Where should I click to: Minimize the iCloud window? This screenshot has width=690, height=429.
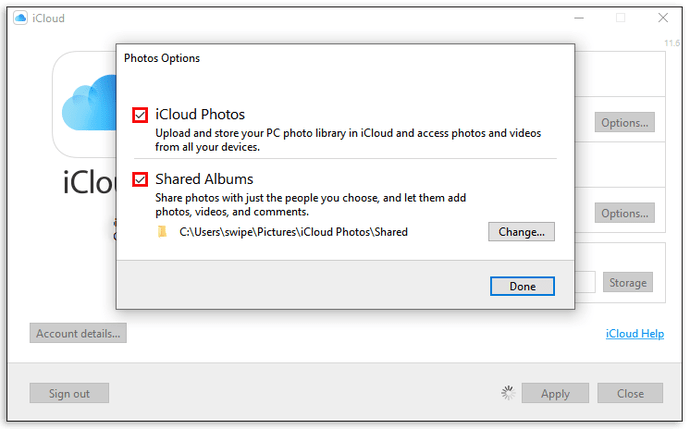coord(579,18)
